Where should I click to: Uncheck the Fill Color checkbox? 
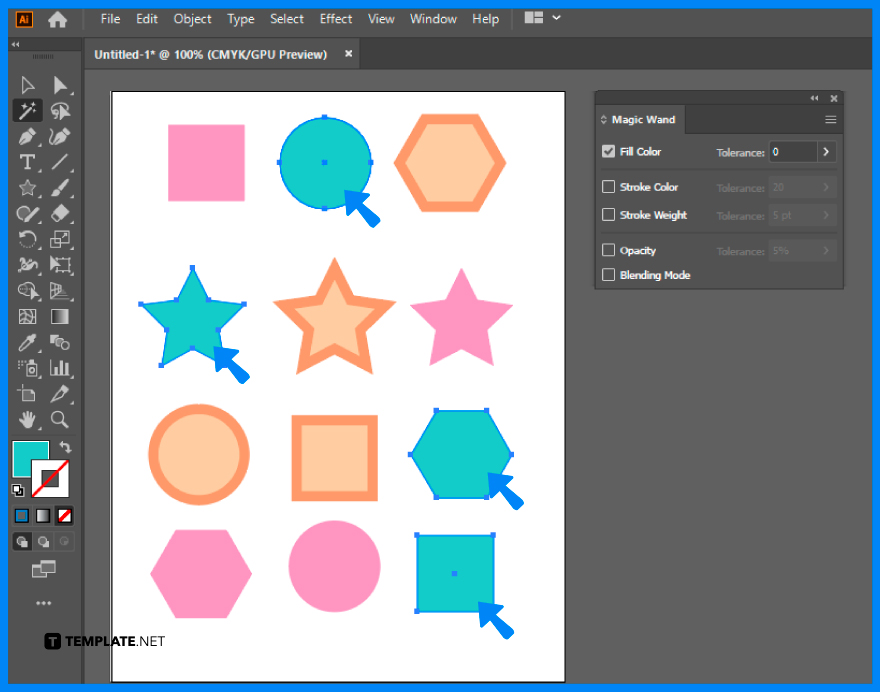coord(609,151)
